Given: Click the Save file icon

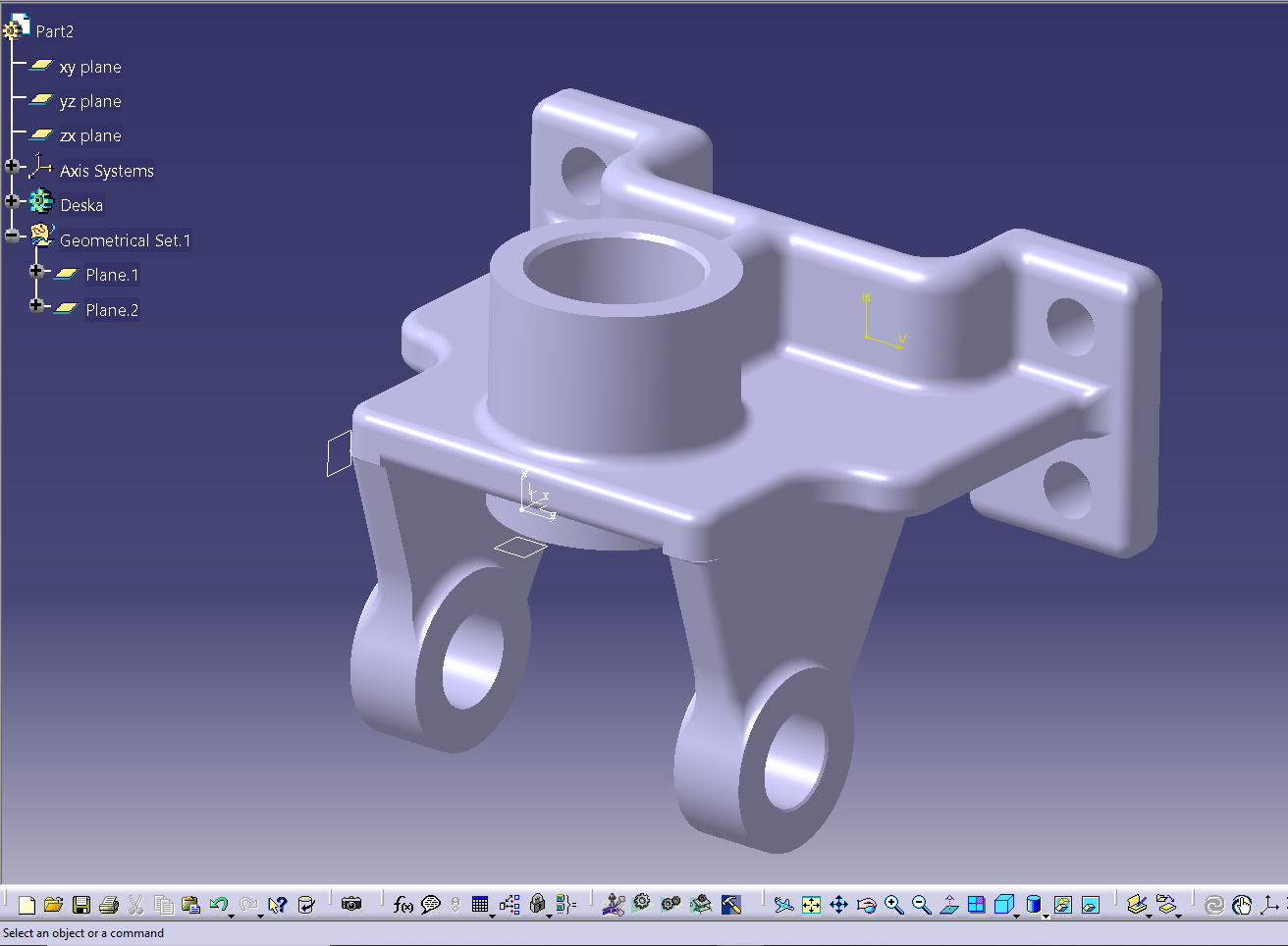Looking at the screenshot, I should (81, 905).
